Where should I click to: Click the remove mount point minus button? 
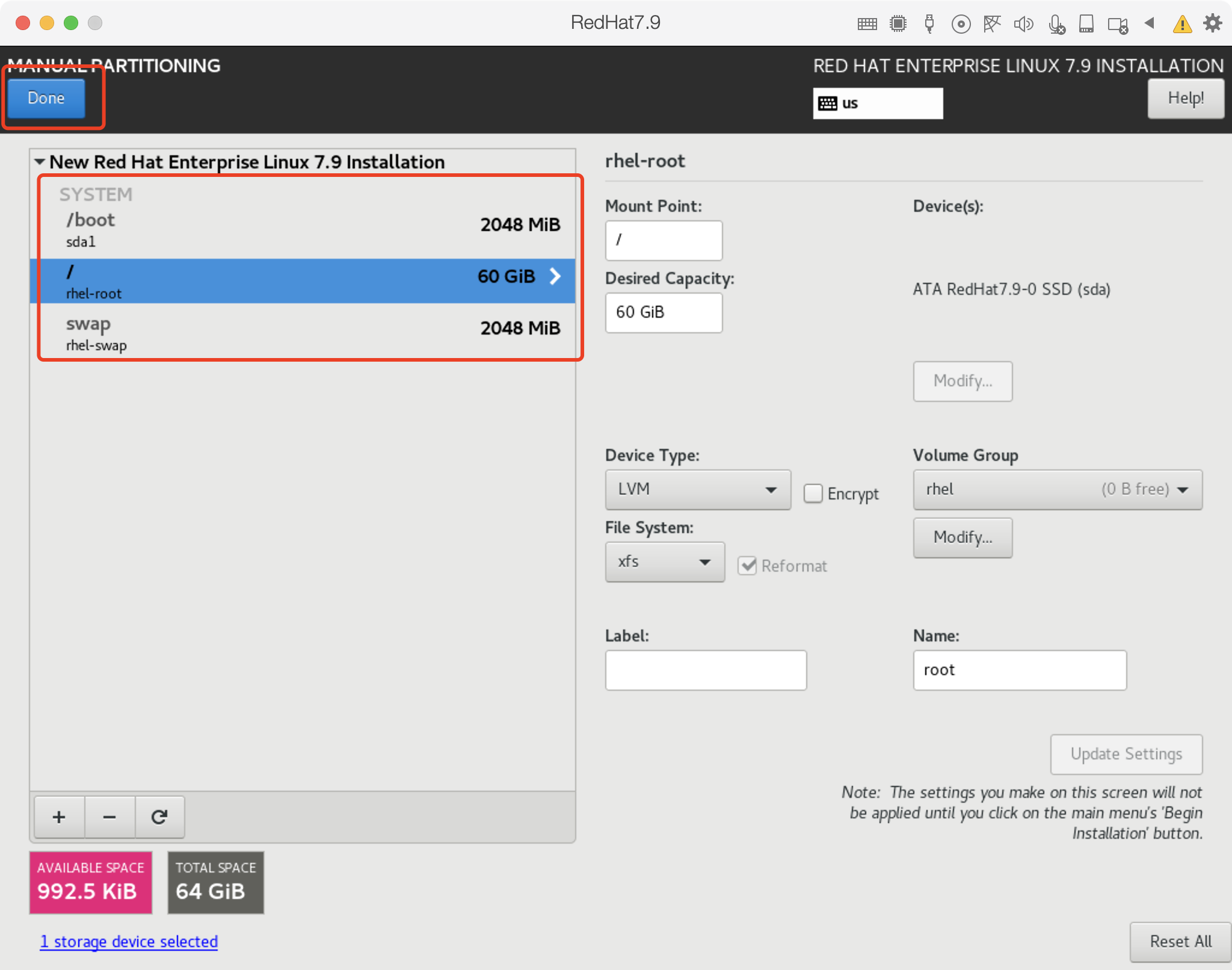point(109,817)
